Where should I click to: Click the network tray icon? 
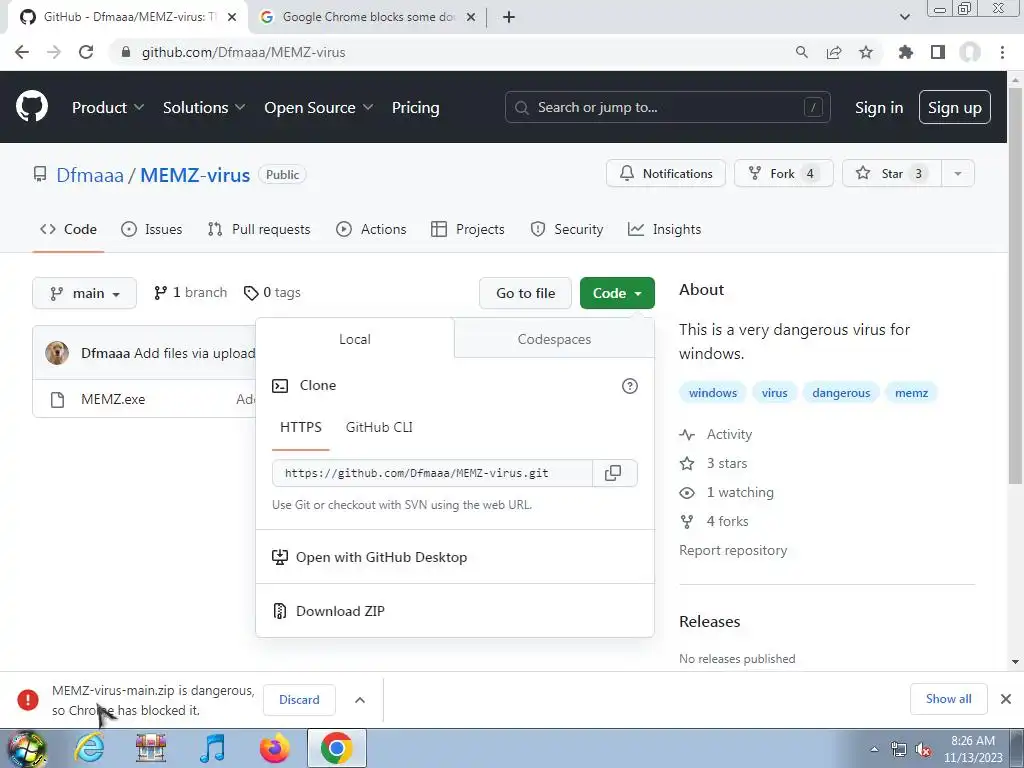(x=899, y=750)
